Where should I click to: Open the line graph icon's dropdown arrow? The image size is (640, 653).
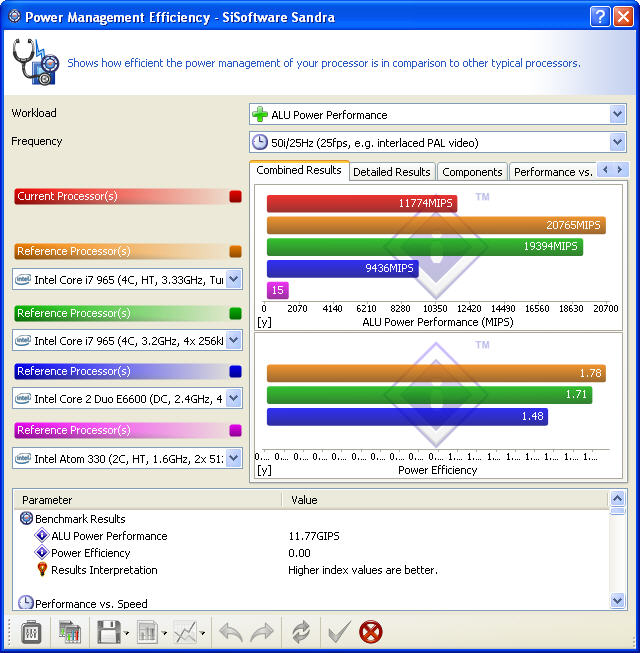(202, 633)
